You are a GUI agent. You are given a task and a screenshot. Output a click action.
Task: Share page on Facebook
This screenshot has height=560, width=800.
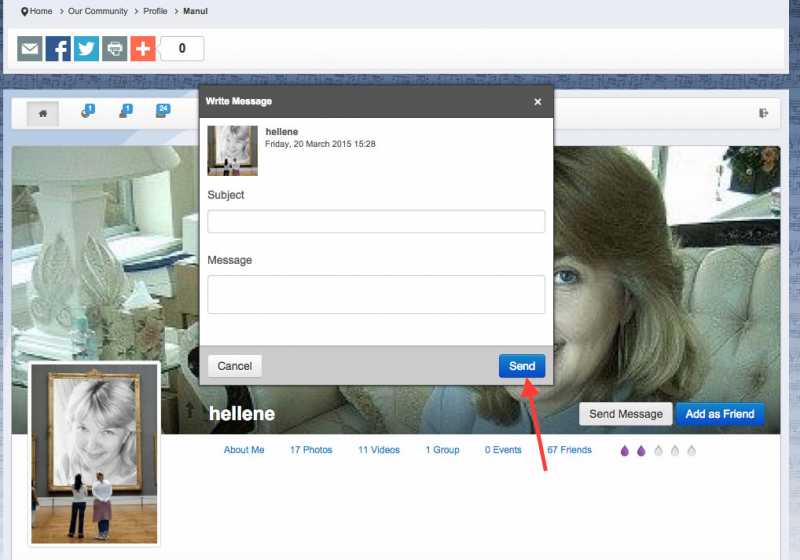point(58,48)
